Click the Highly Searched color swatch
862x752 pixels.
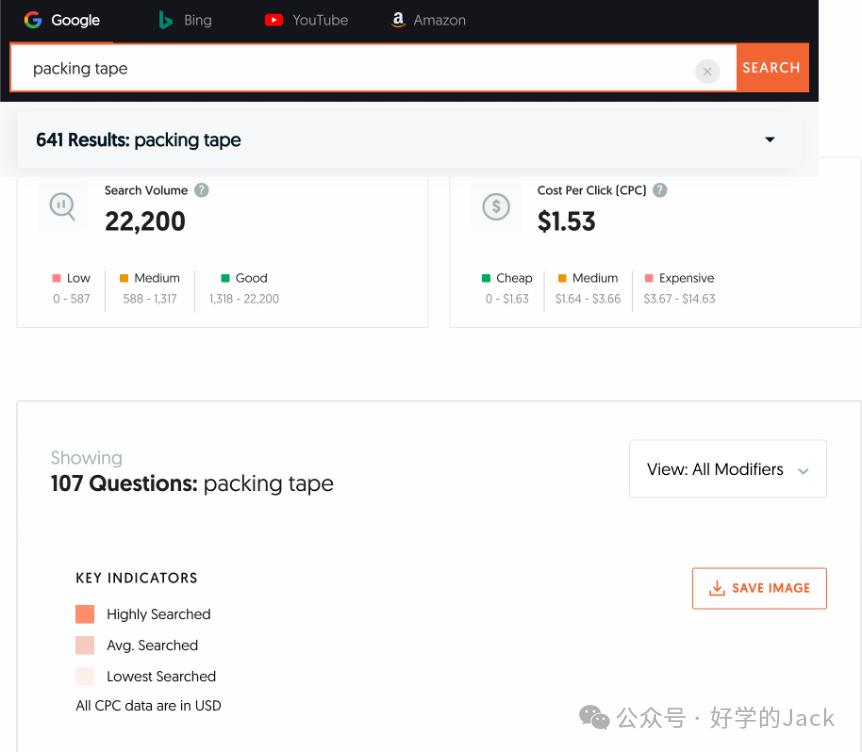point(85,613)
